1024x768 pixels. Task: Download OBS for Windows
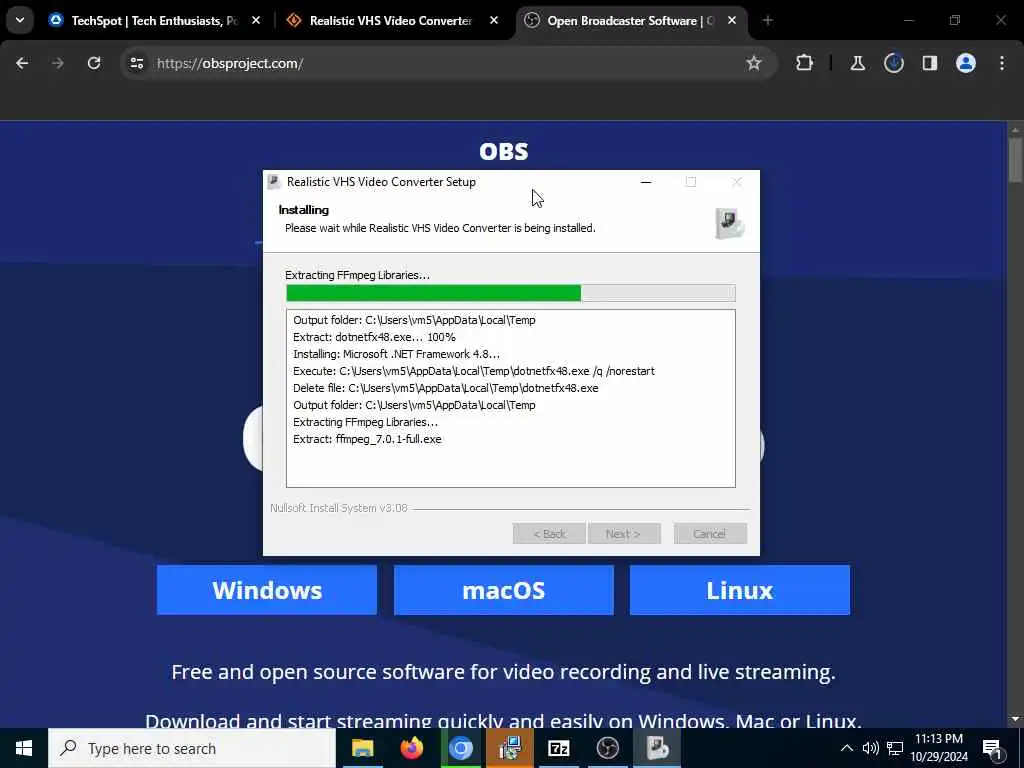266,590
